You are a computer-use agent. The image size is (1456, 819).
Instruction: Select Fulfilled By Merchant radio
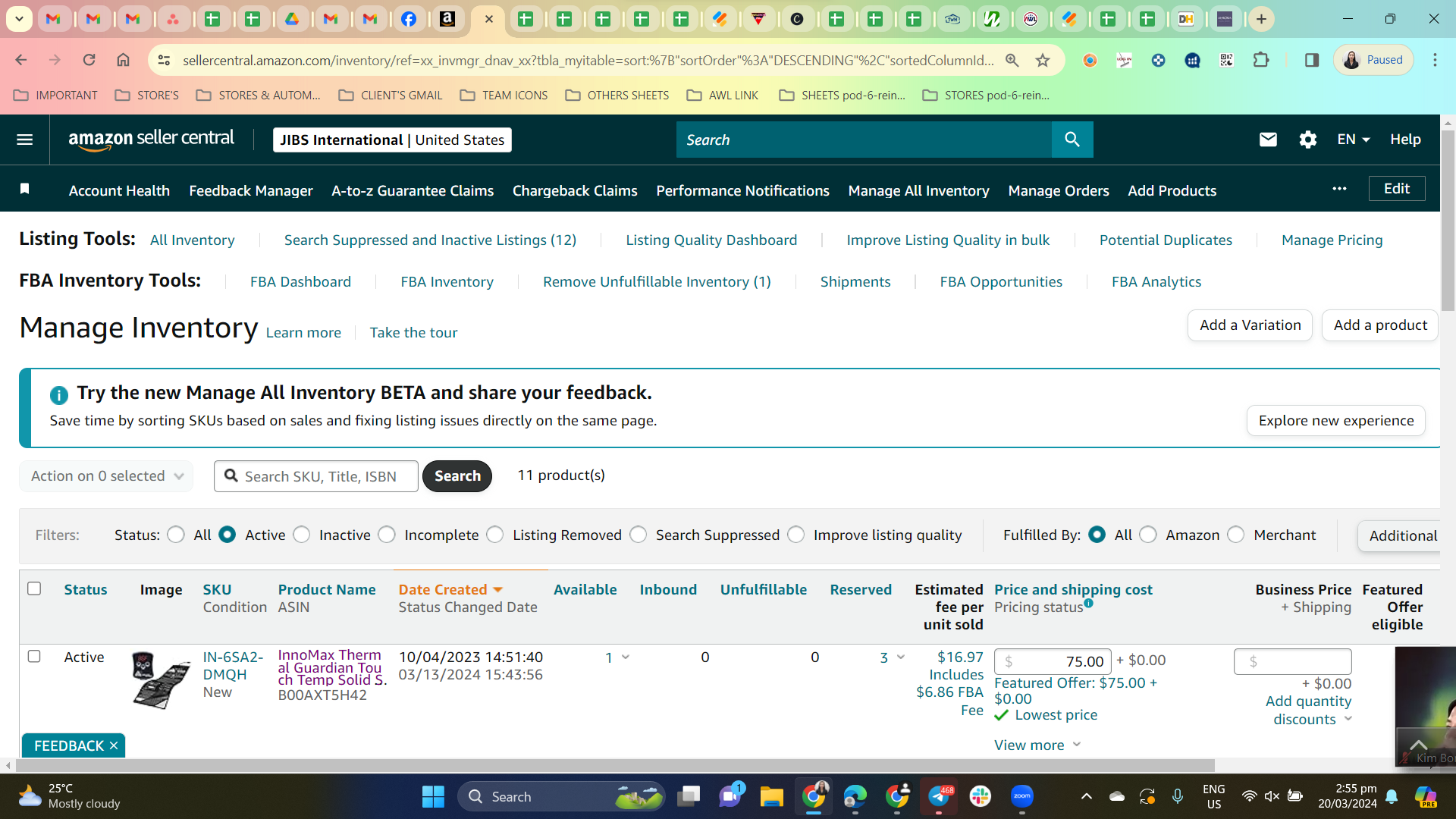[1236, 535]
